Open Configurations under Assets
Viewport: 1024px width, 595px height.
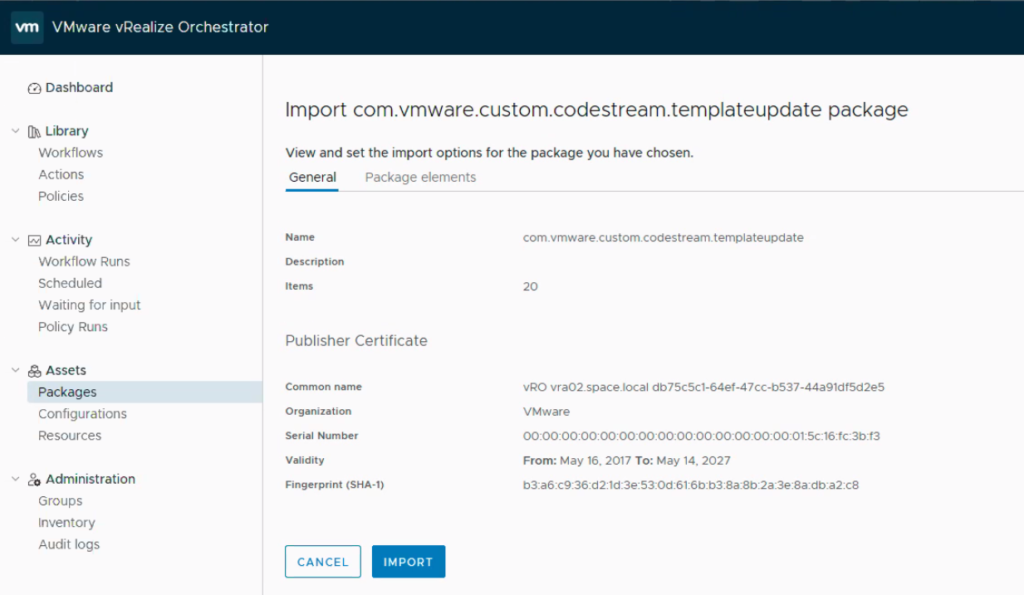[x=82, y=413]
